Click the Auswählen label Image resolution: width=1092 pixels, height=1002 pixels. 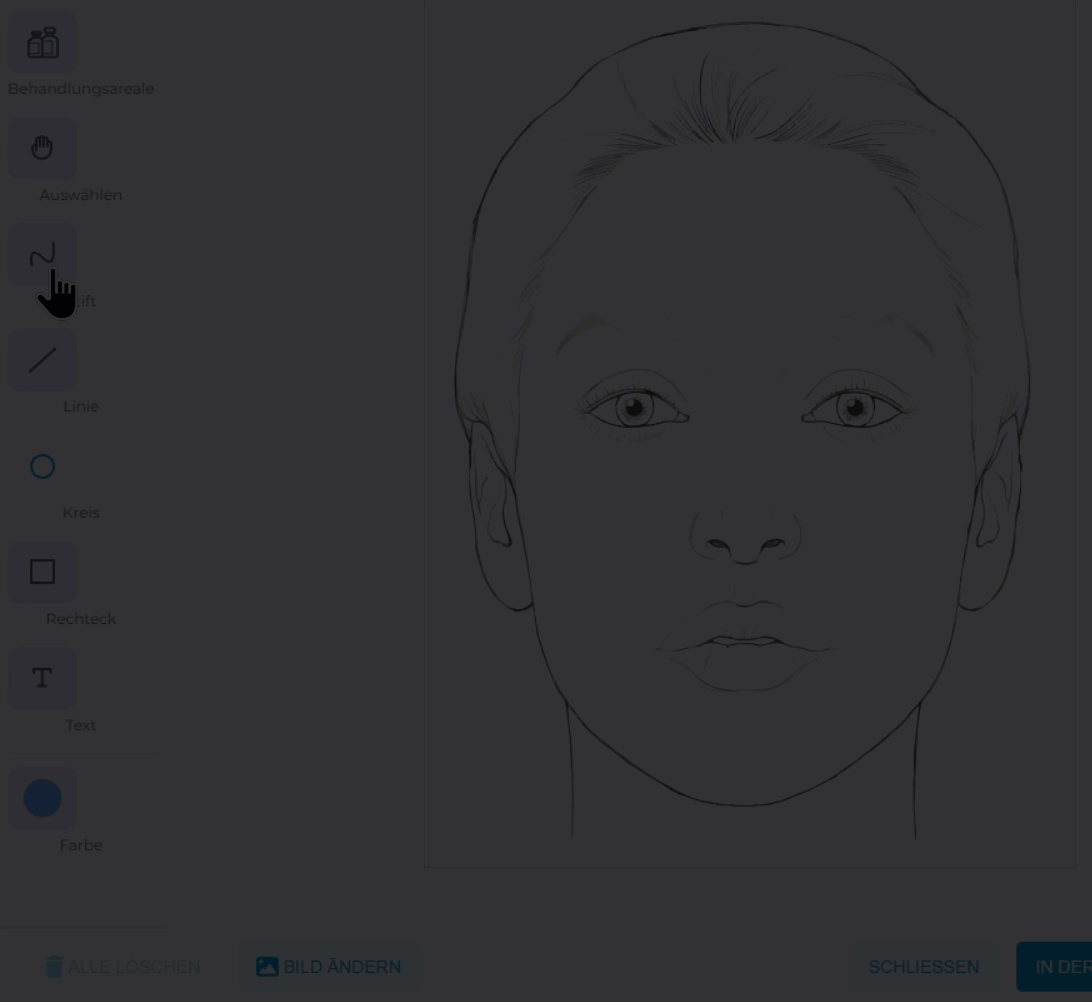coord(81,195)
